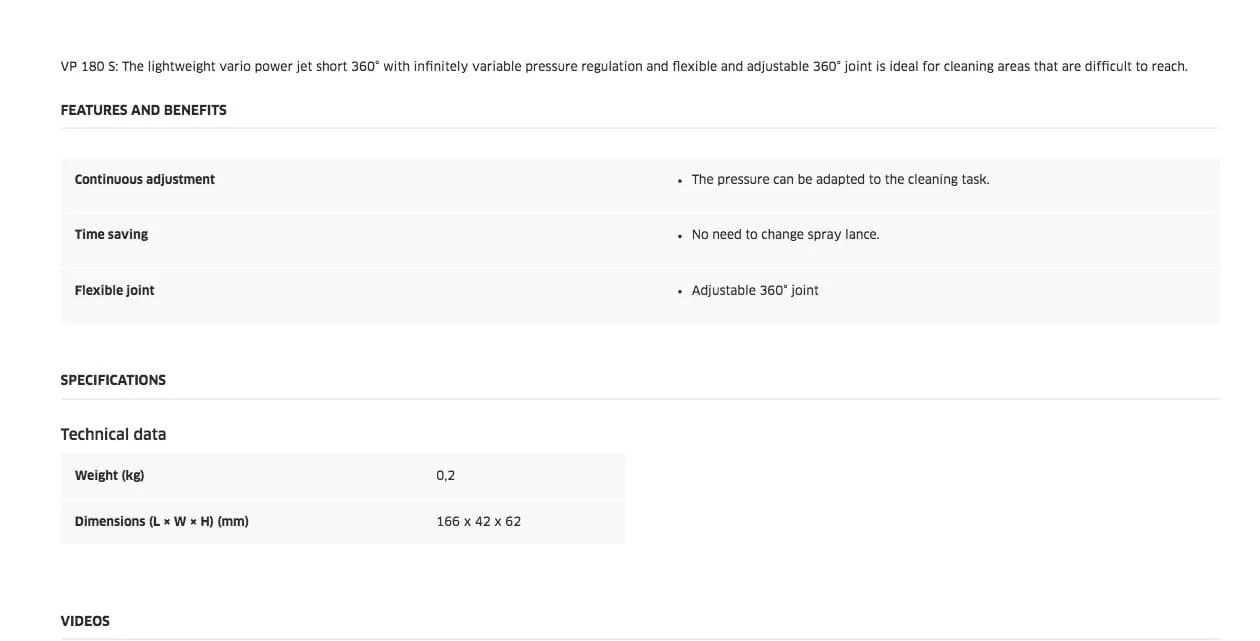The height and width of the screenshot is (641, 1260).
Task: Click the 0,2 weight value
Action: (446, 475)
